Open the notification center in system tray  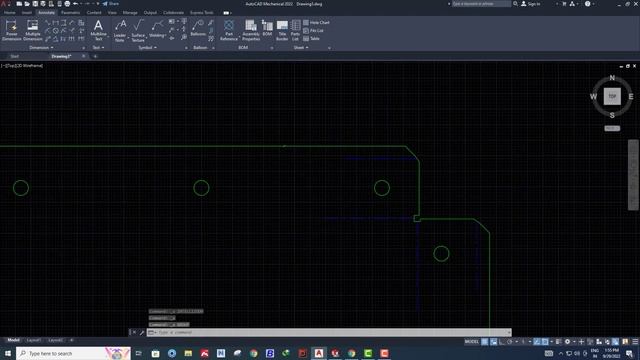point(630,353)
